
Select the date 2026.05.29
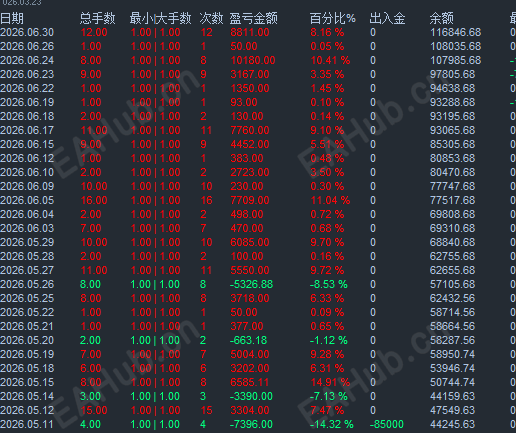pyautogui.click(x=27, y=242)
